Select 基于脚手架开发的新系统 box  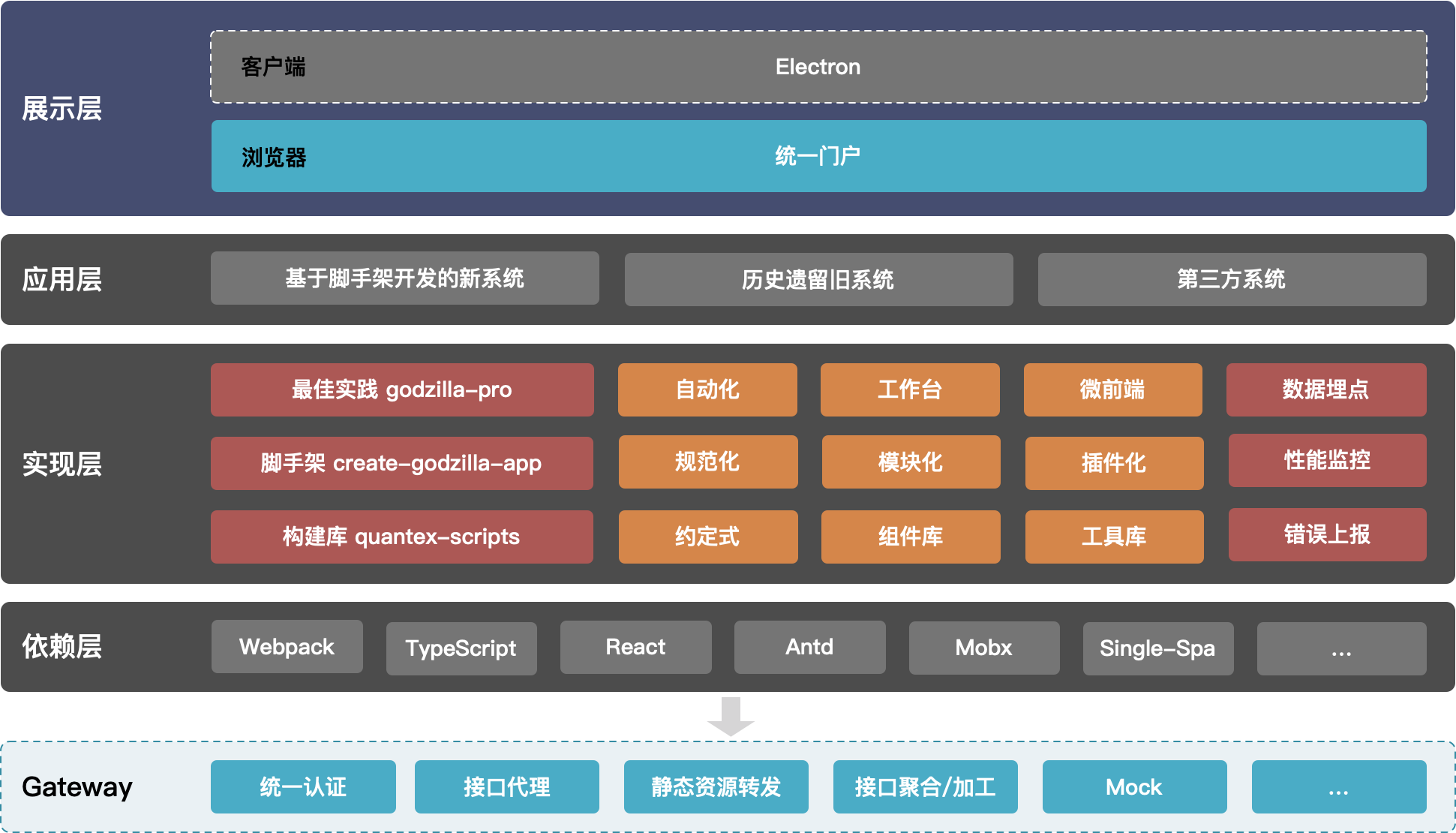pyautogui.click(x=405, y=278)
